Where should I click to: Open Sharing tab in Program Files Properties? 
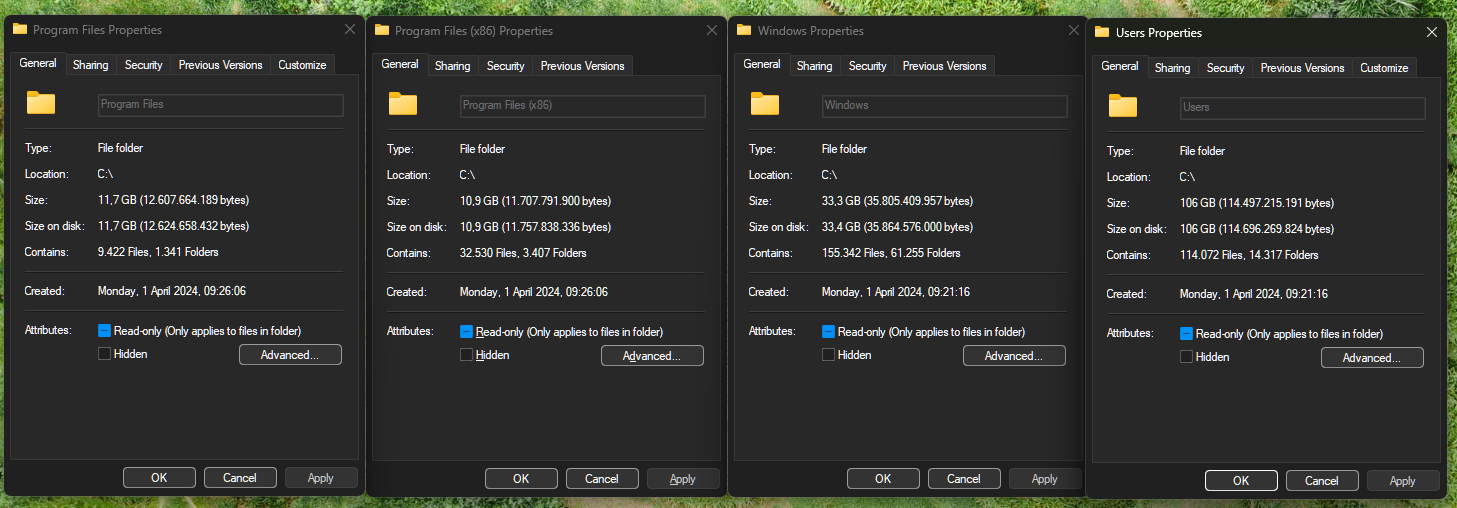pyautogui.click(x=90, y=65)
